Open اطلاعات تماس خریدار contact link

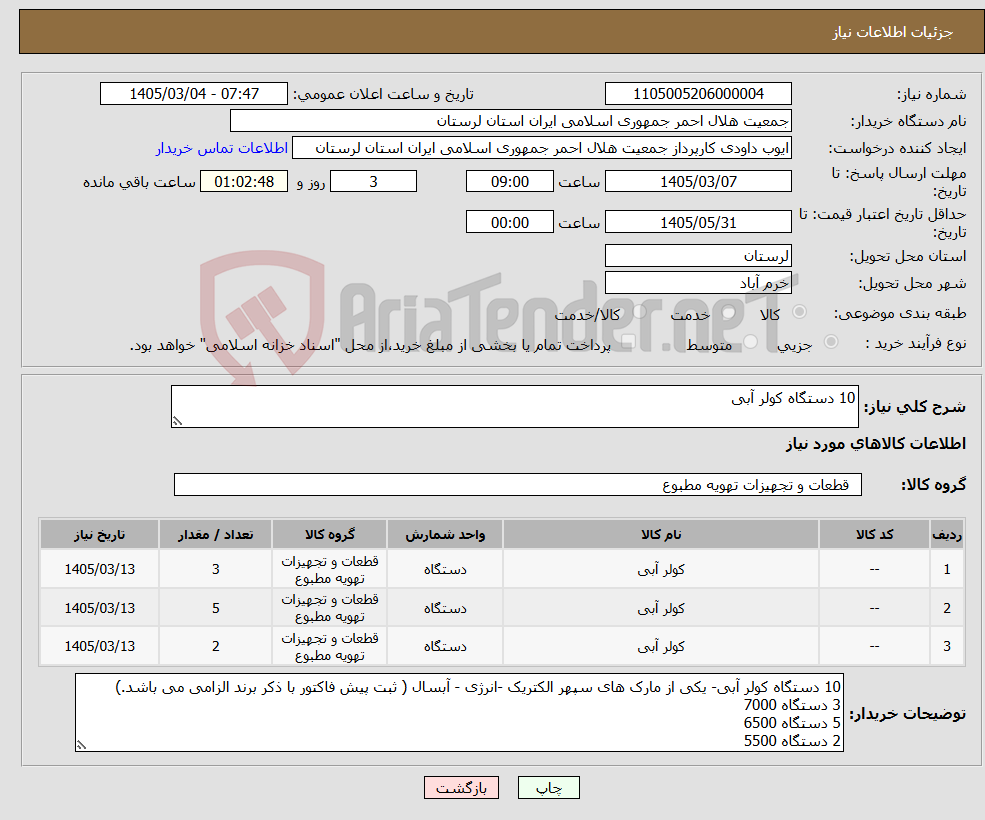[x=222, y=148]
